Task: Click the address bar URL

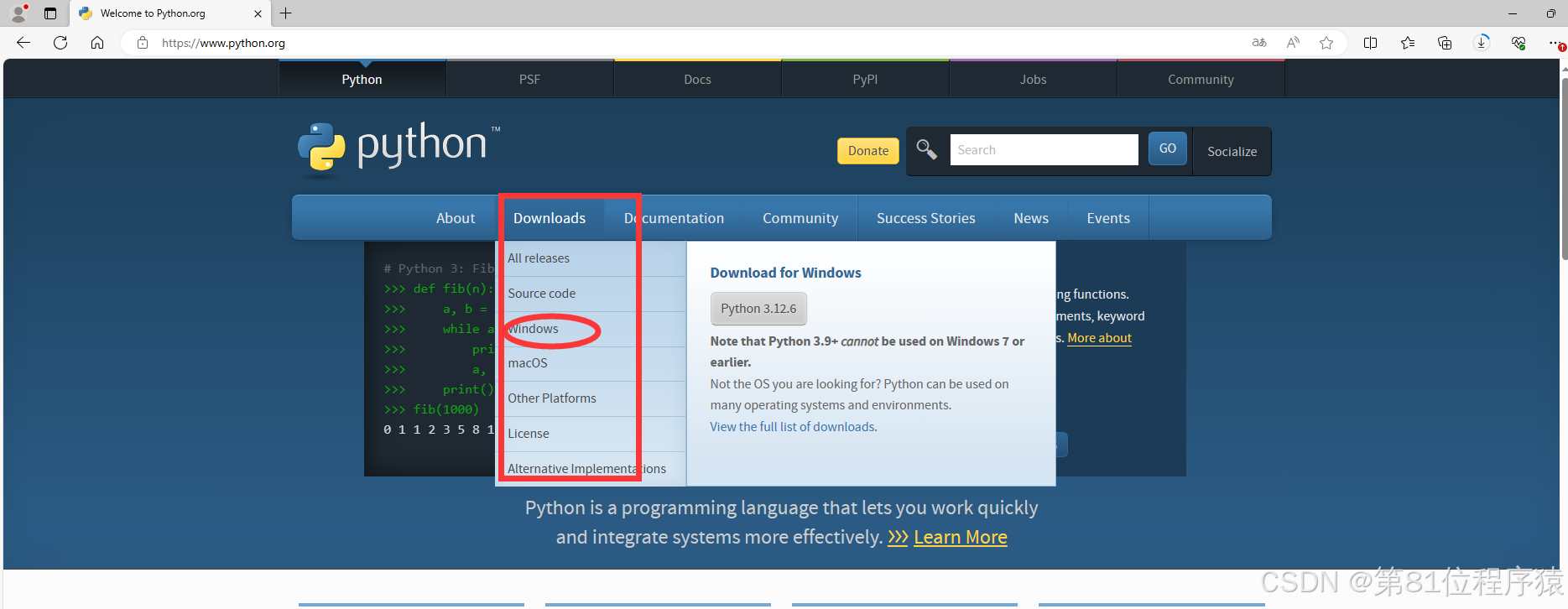Action: point(223,43)
